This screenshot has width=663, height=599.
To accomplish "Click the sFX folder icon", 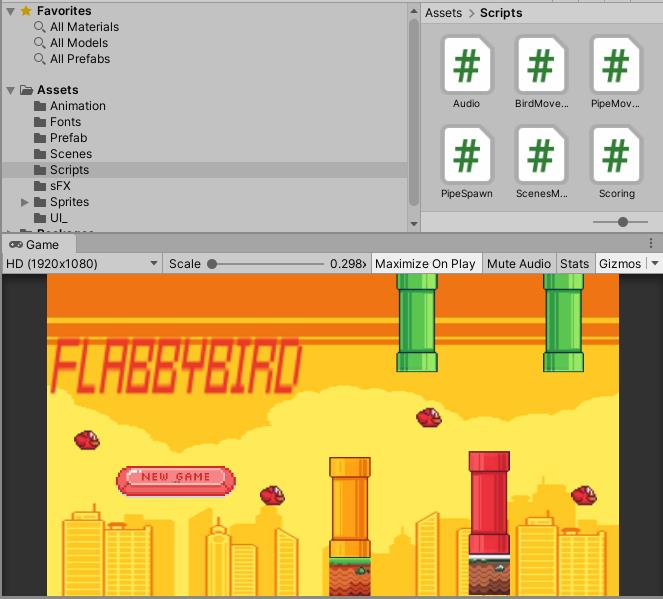I will (x=40, y=186).
